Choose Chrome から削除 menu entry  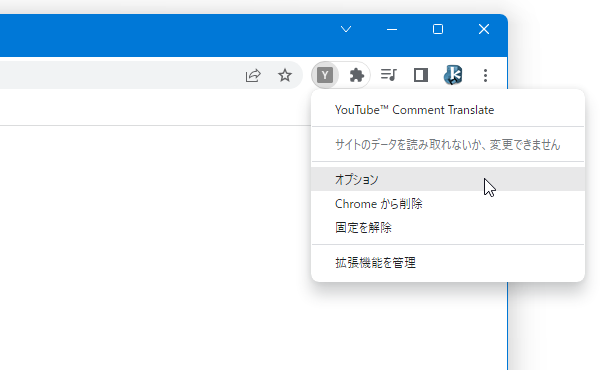pyautogui.click(x=448, y=204)
